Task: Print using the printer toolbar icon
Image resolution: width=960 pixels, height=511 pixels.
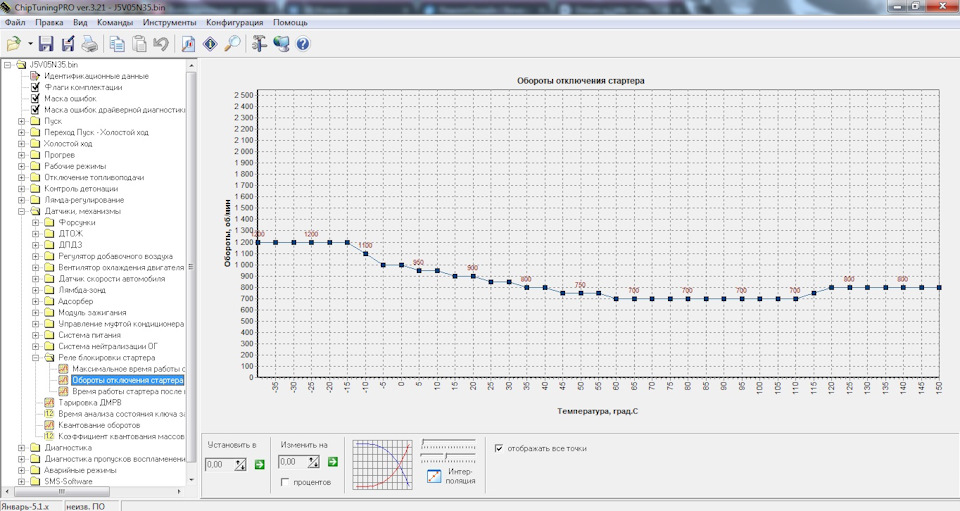Action: [x=89, y=44]
